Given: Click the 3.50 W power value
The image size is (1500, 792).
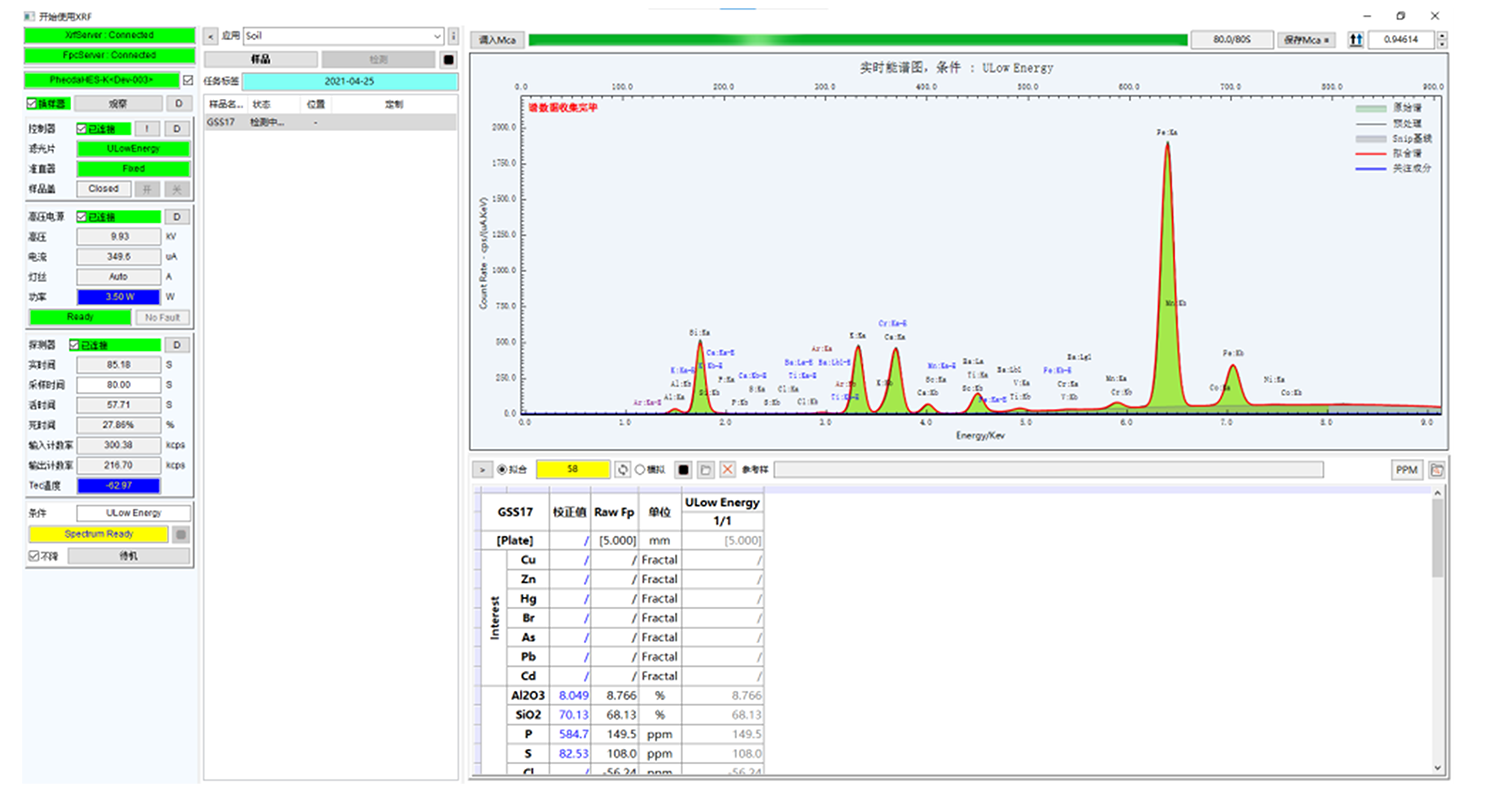Looking at the screenshot, I should [119, 297].
